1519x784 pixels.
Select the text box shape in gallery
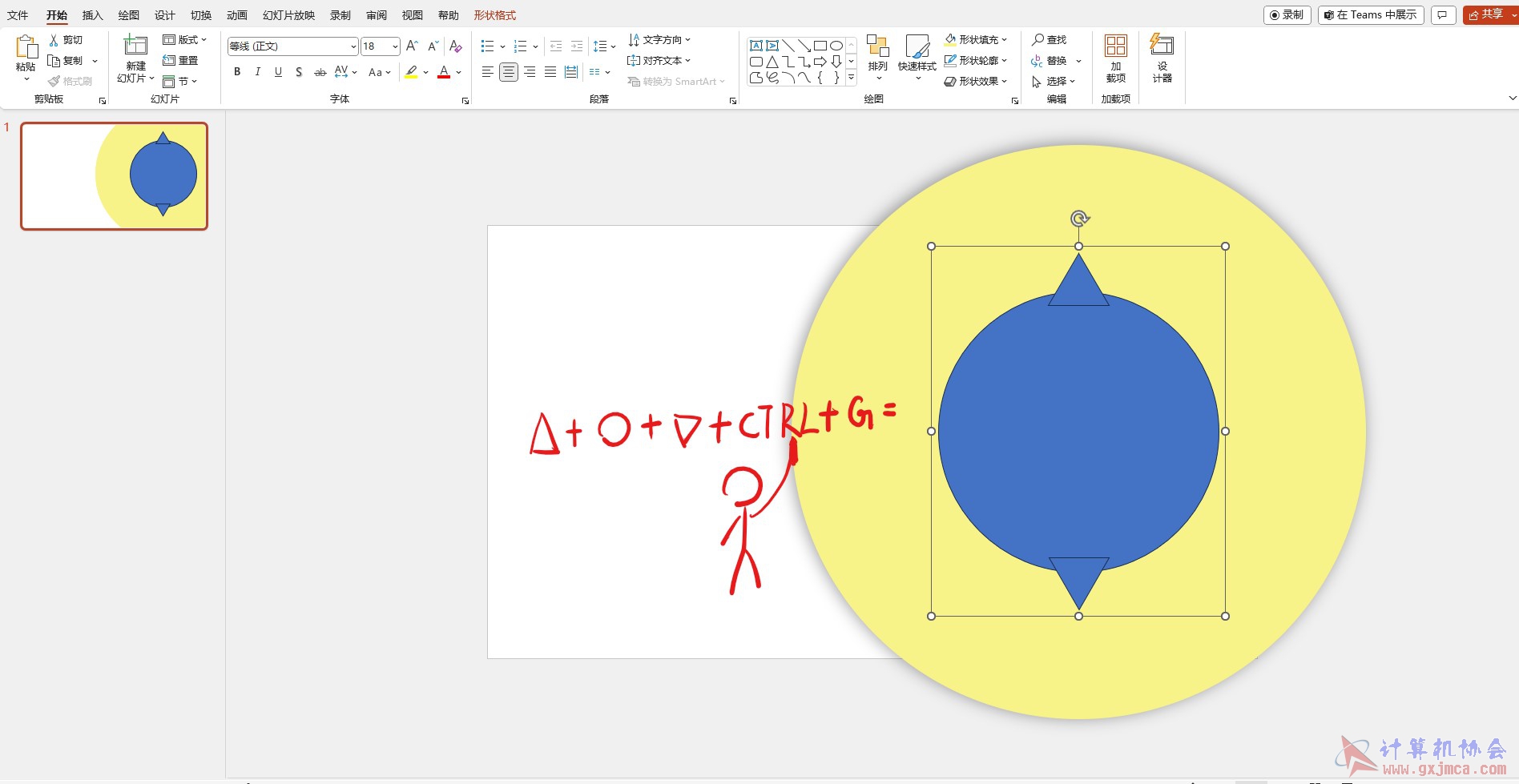[756, 46]
